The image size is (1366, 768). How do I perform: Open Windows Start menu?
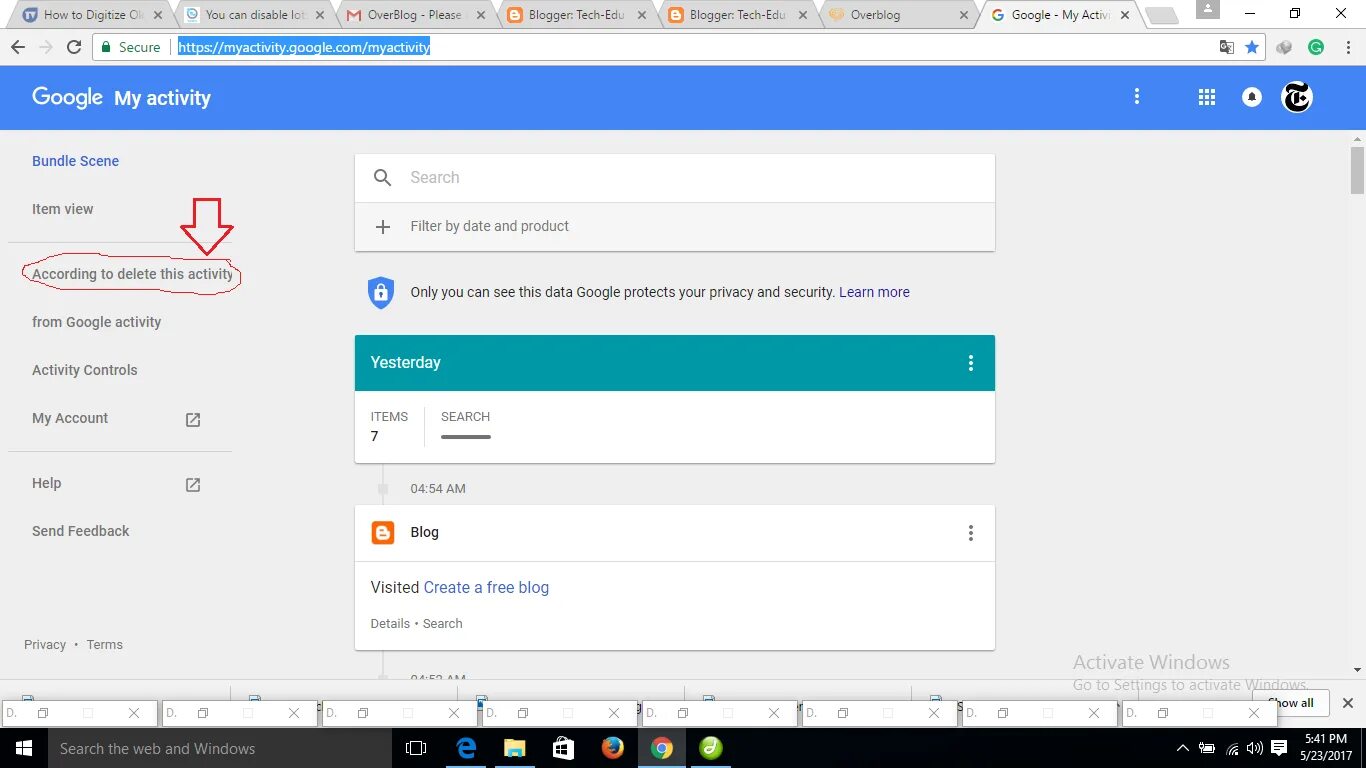(x=23, y=748)
